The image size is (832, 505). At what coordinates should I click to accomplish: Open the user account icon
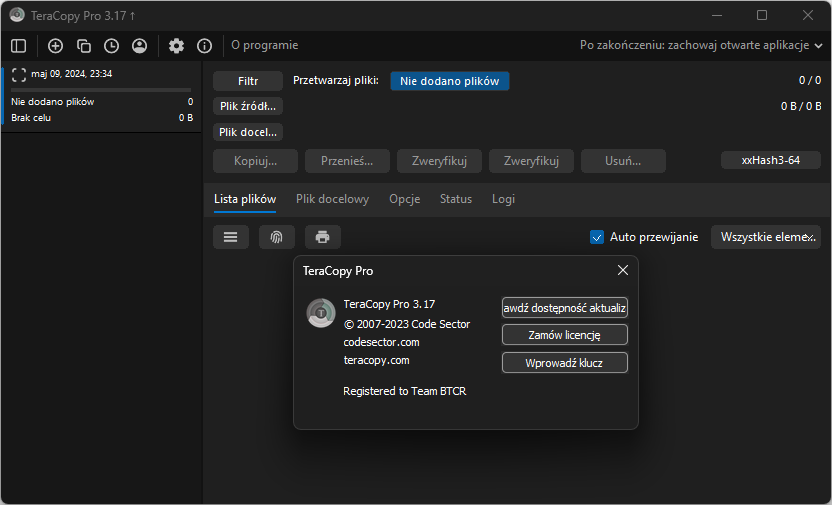tap(140, 46)
